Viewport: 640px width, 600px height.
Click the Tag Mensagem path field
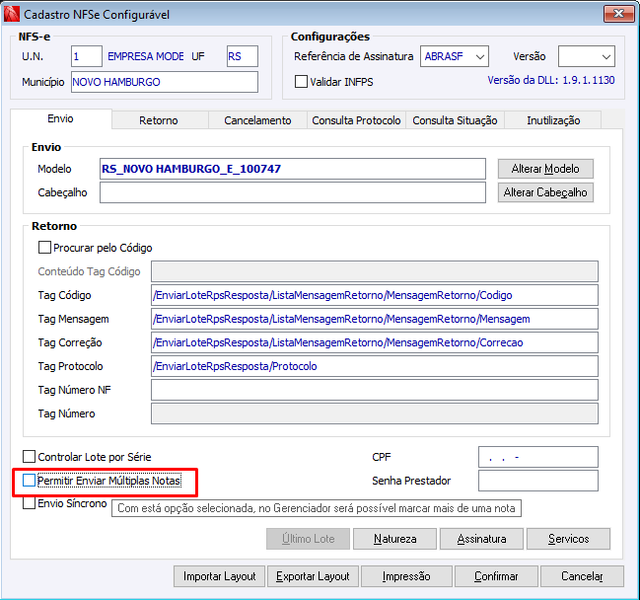click(x=375, y=319)
